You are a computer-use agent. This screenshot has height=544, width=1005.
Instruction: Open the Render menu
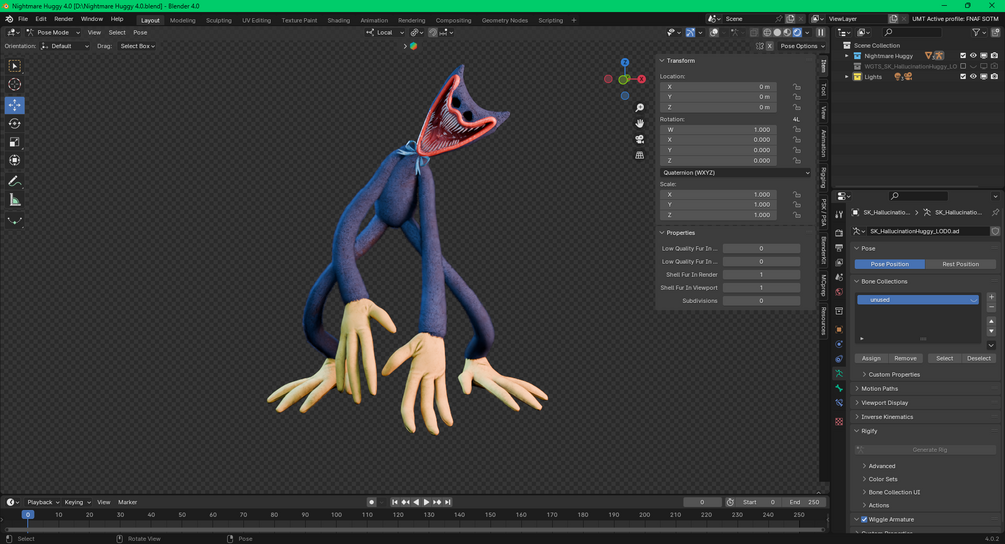(63, 19)
